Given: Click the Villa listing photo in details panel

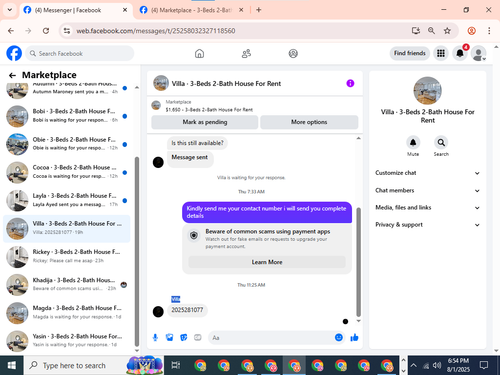Looking at the screenshot, I should pos(427,91).
